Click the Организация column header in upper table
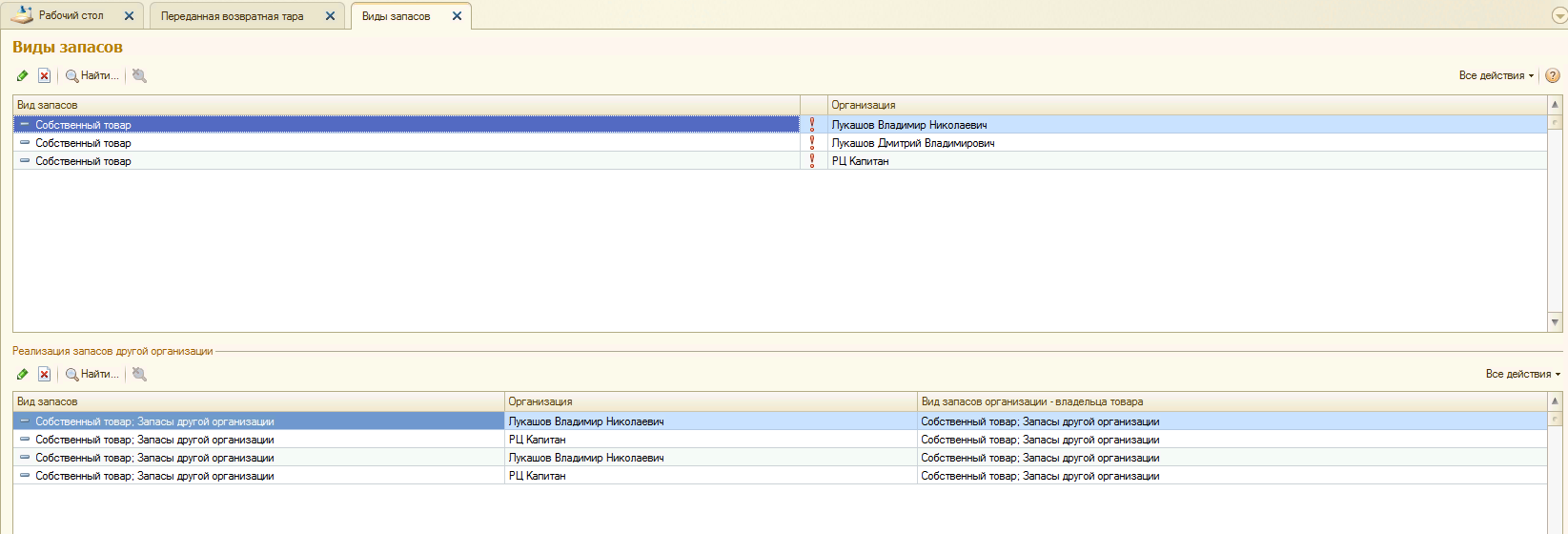The width and height of the screenshot is (1568, 534). 1186,105
